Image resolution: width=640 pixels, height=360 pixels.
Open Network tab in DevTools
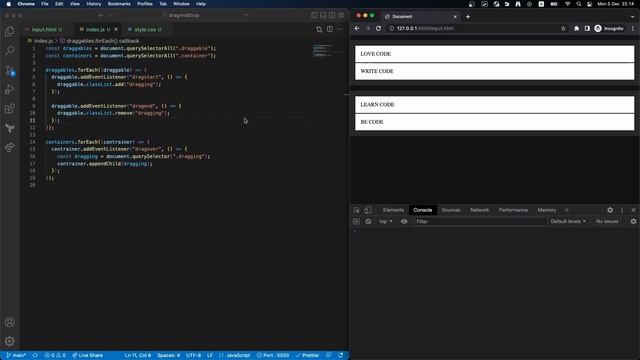coord(480,210)
